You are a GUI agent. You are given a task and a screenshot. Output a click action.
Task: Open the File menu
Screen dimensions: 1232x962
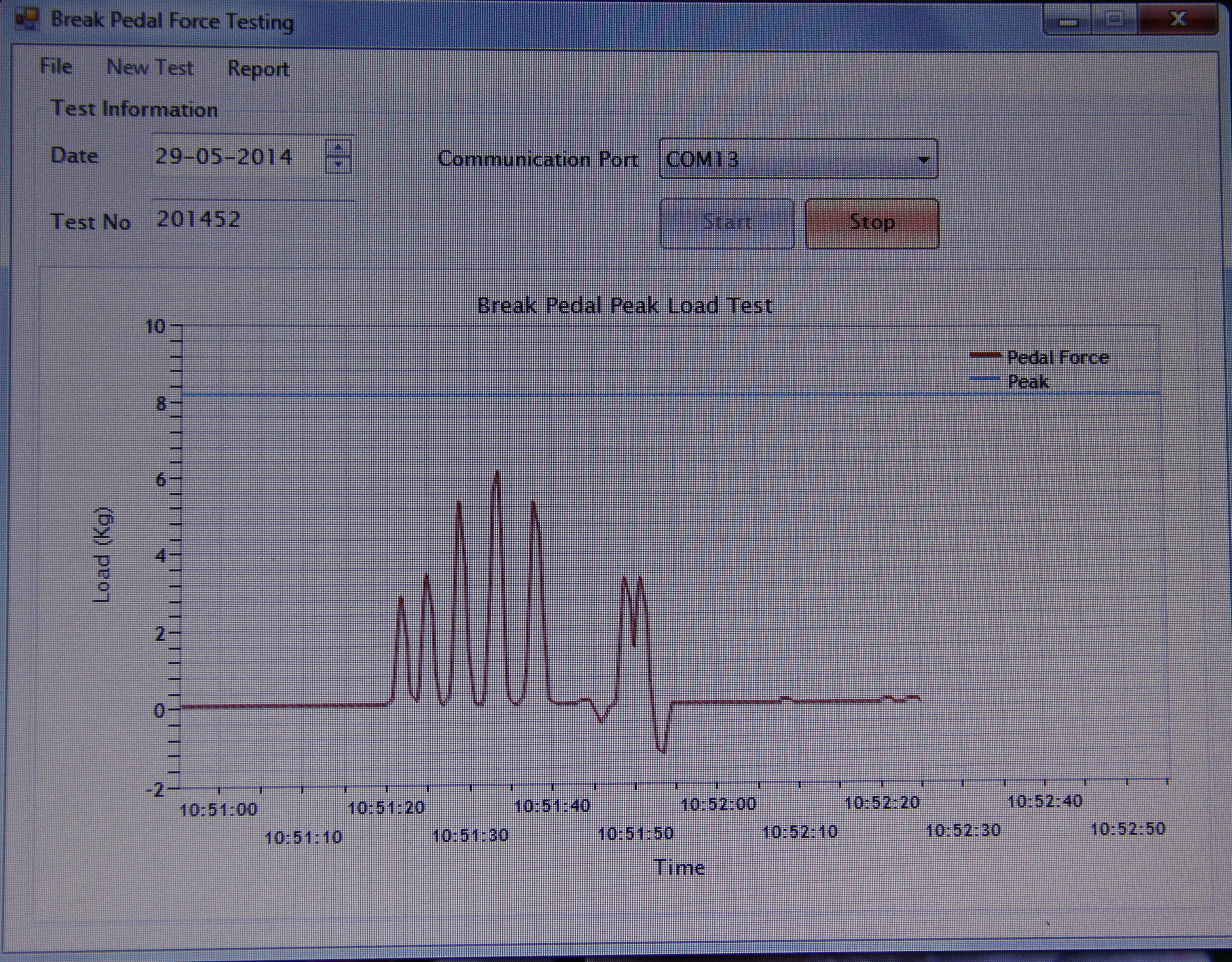pos(55,67)
